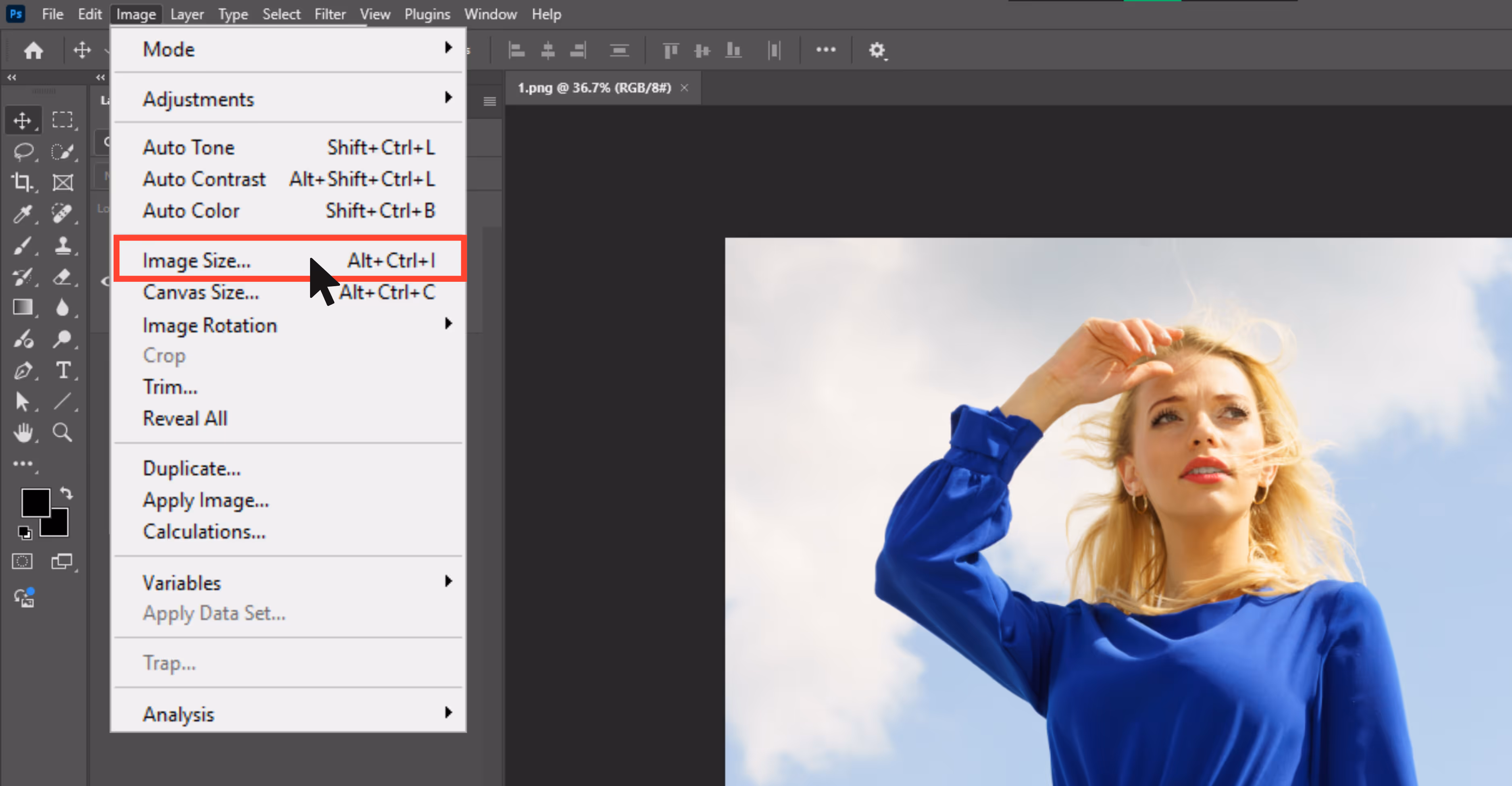Select the Lasso tool
1512x786 pixels.
tap(23, 151)
